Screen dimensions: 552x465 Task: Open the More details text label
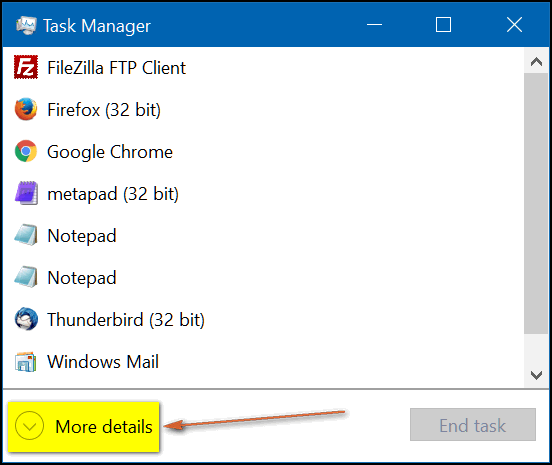tap(104, 427)
